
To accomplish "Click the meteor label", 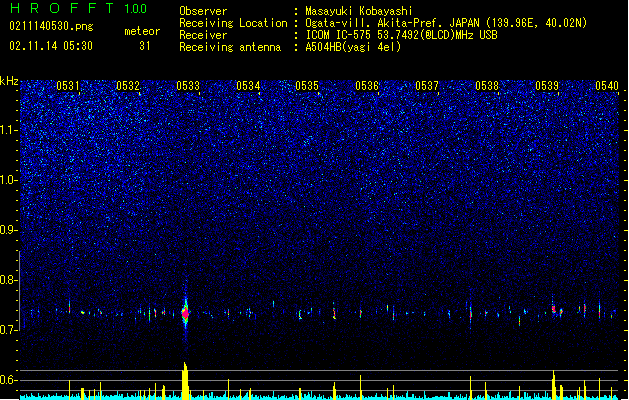I will point(142,31).
